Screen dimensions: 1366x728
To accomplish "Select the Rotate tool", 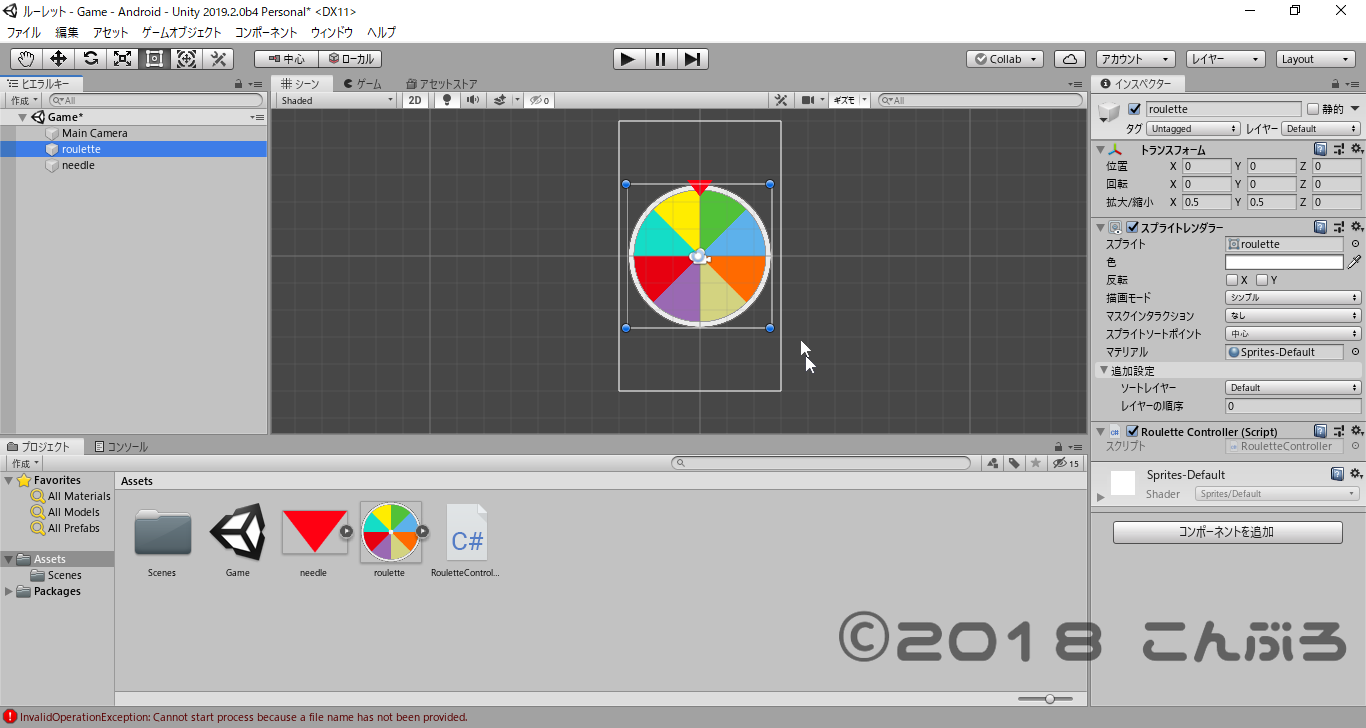I will (x=89, y=58).
